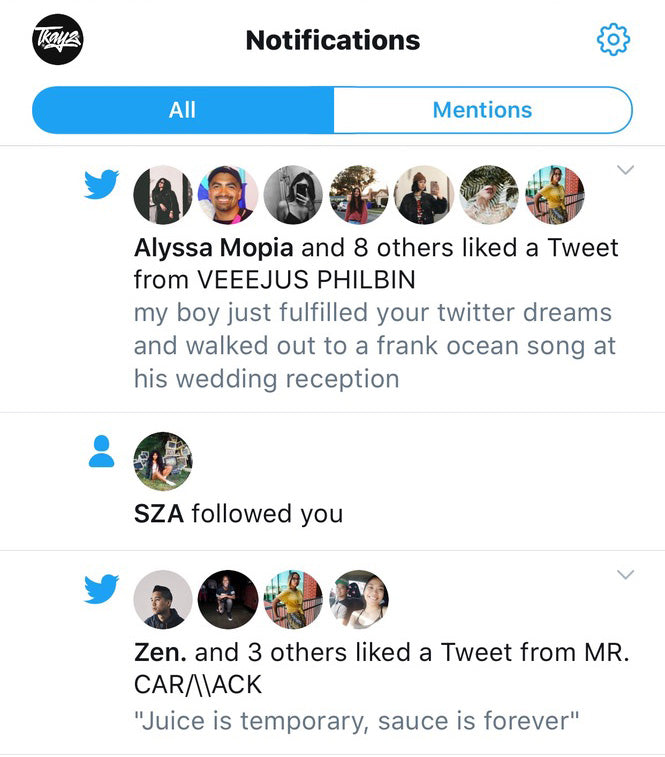Open the SZA name link
This screenshot has height=757, width=665.
[x=159, y=514]
